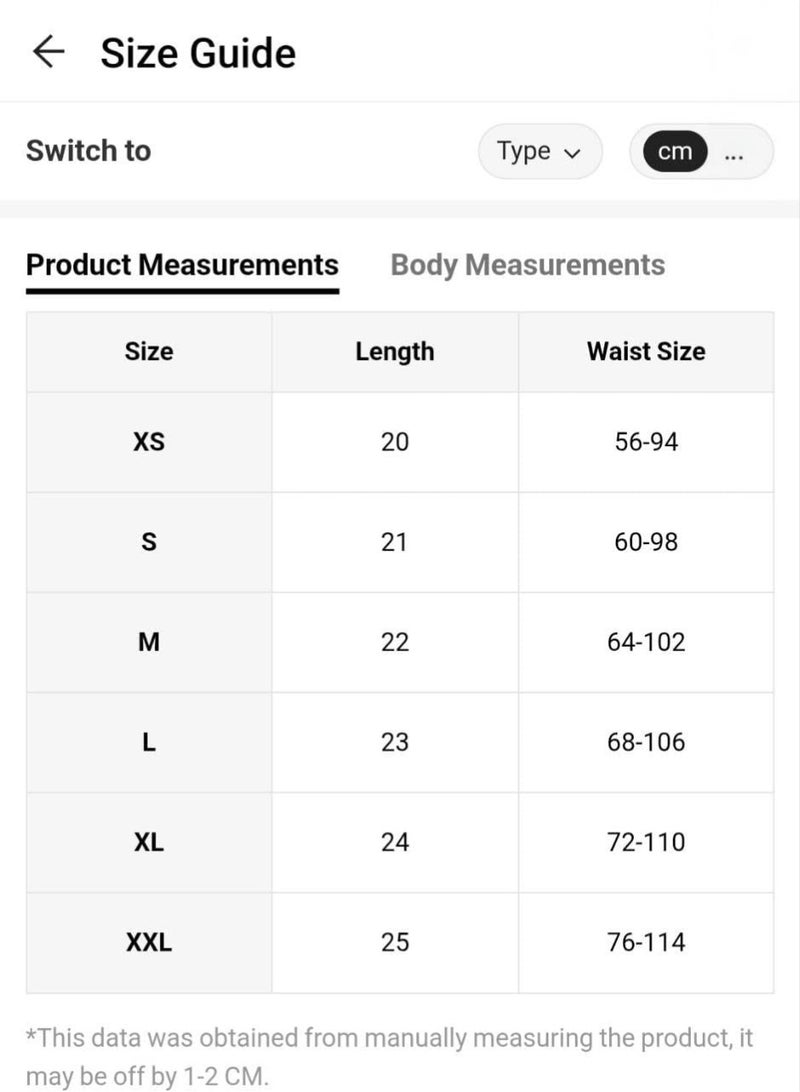Select the XL size entry
The height and width of the screenshot is (1092, 800).
point(148,842)
